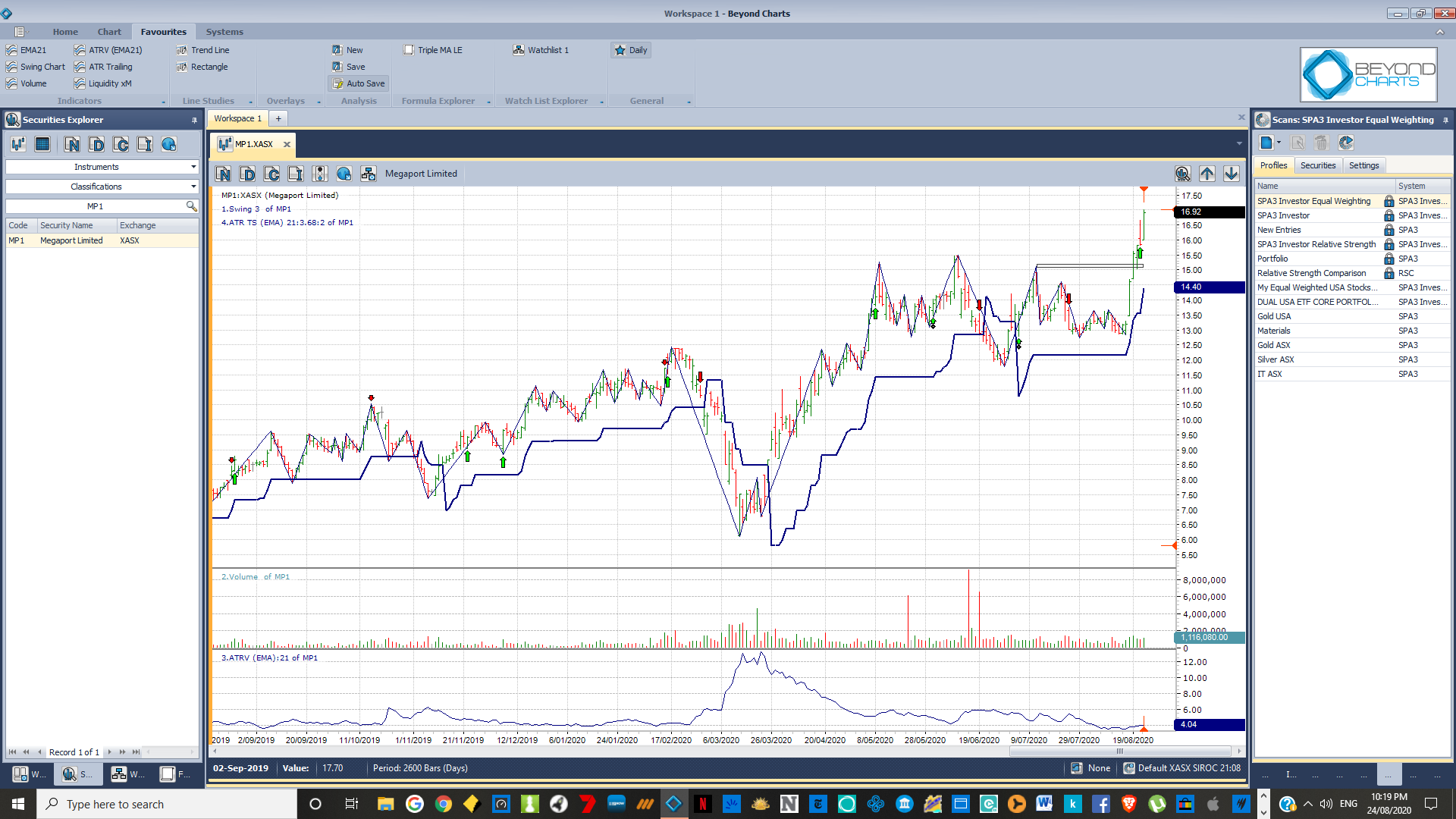Expand the Classifications dropdown
The width and height of the screenshot is (1456, 819).
pyautogui.click(x=193, y=187)
